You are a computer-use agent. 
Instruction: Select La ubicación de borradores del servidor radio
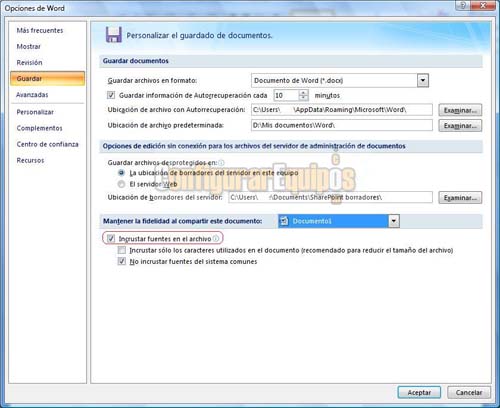[122, 173]
